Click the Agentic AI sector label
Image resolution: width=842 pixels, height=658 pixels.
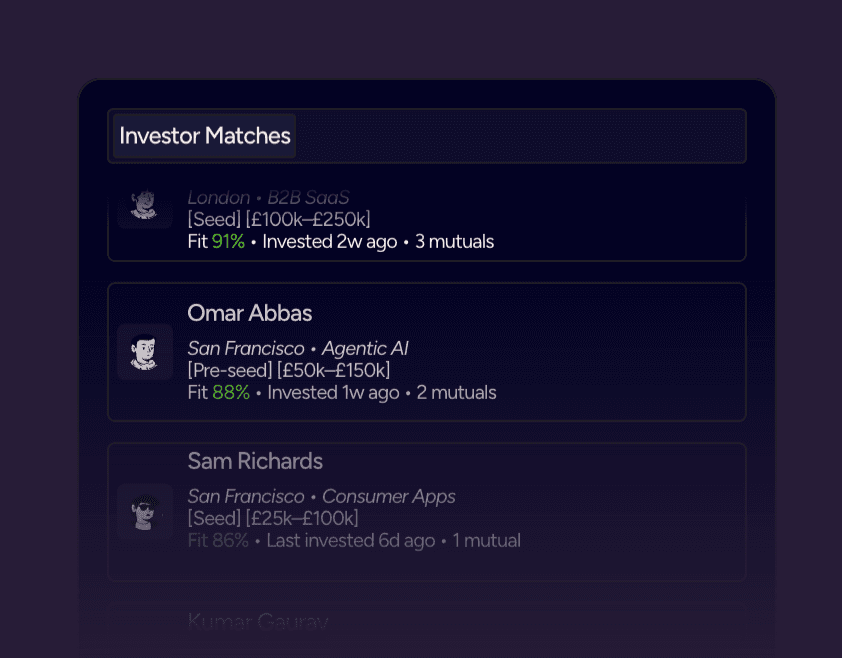coord(365,348)
